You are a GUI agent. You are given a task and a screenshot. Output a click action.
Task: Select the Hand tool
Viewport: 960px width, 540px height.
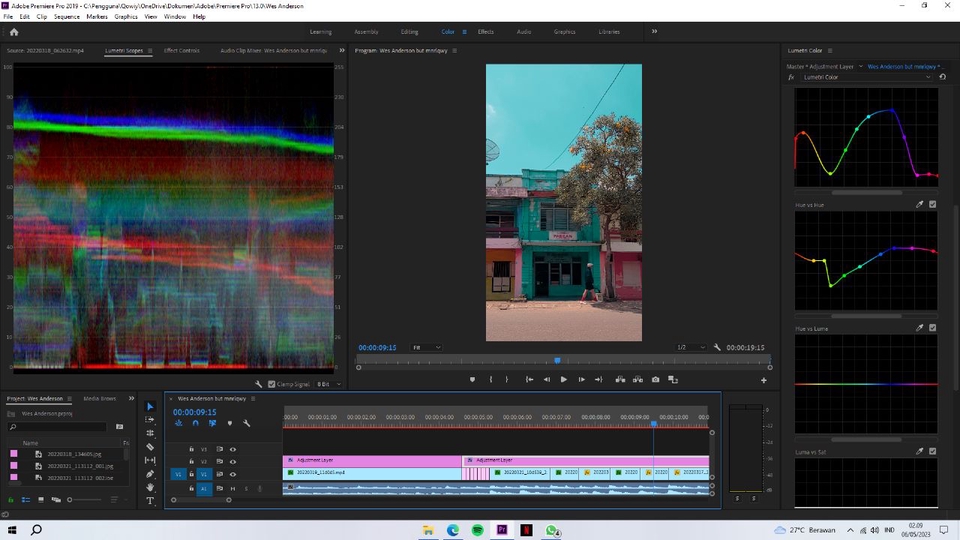coord(150,487)
